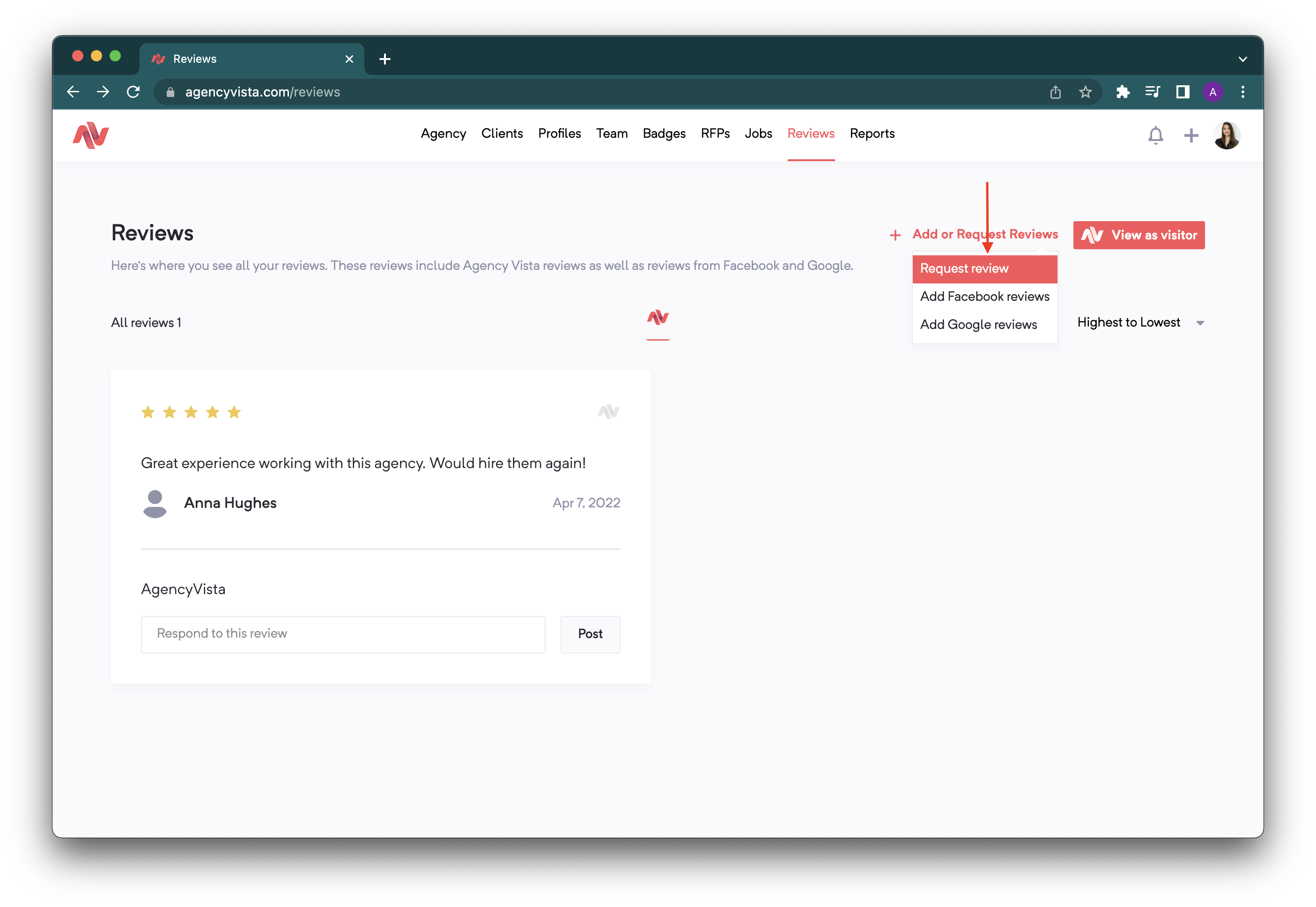Click the AgencyVista responder label
Viewport: 1316px width, 907px height.
point(183,589)
